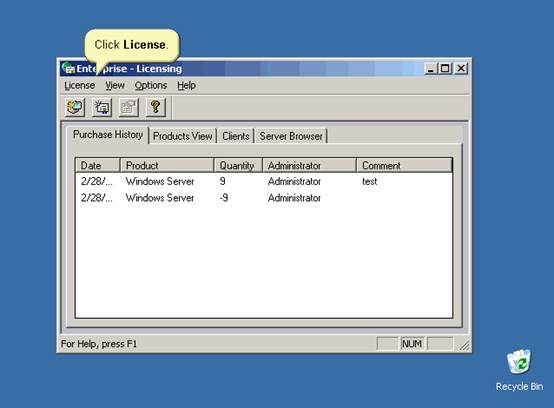Switch to the Products View tab
The height and width of the screenshot is (408, 554).
click(183, 136)
